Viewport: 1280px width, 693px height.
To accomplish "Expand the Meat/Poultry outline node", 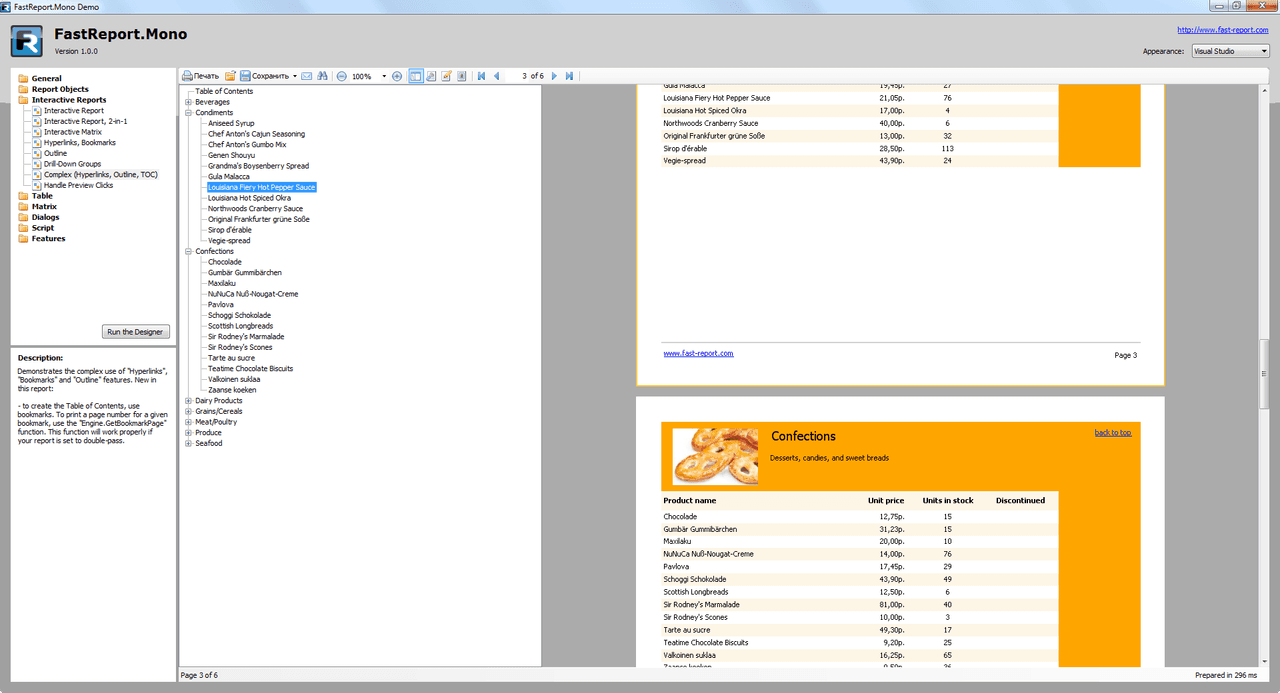I will click(x=188, y=422).
